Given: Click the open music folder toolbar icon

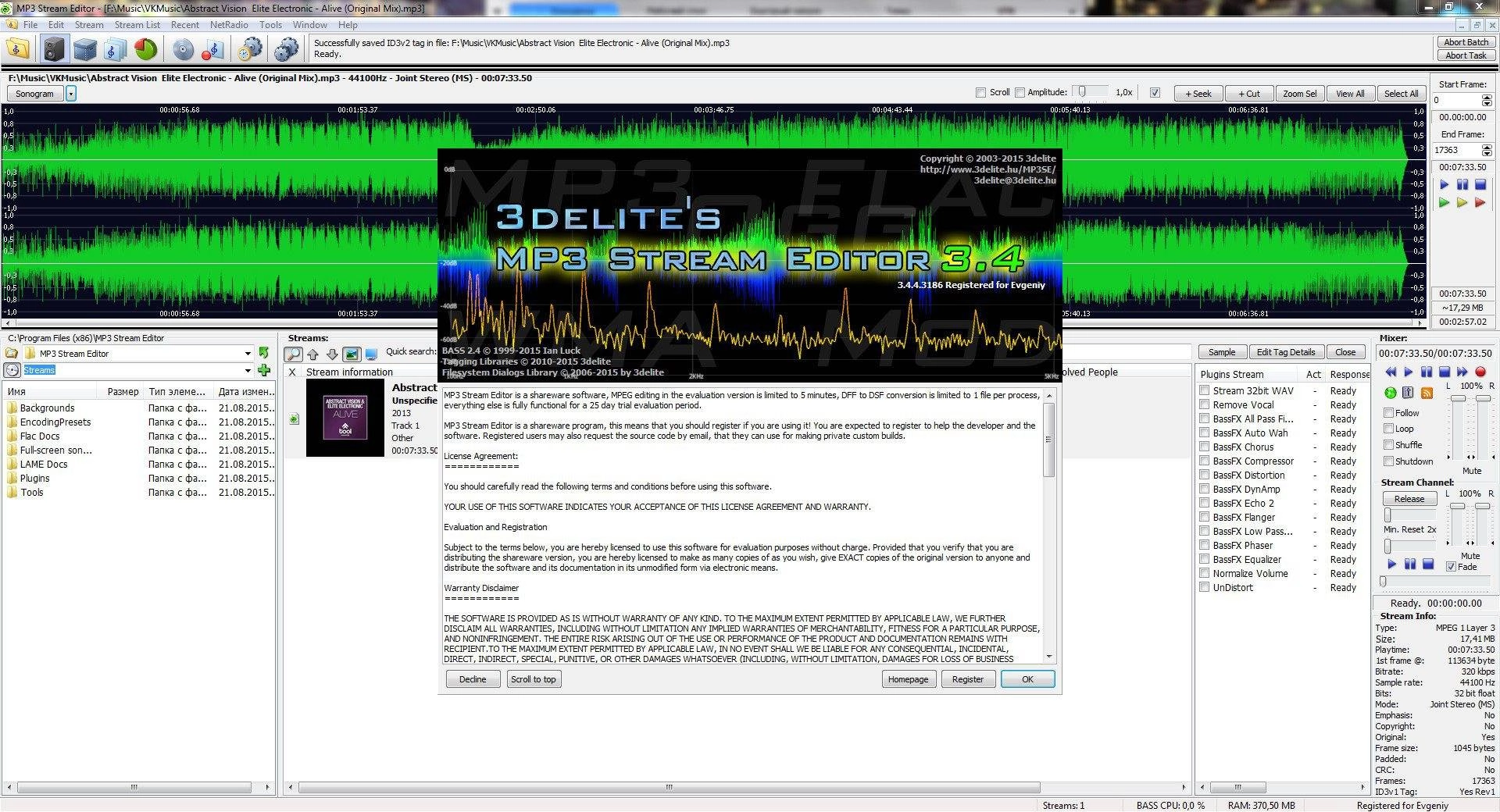Looking at the screenshot, I should tap(17, 50).
